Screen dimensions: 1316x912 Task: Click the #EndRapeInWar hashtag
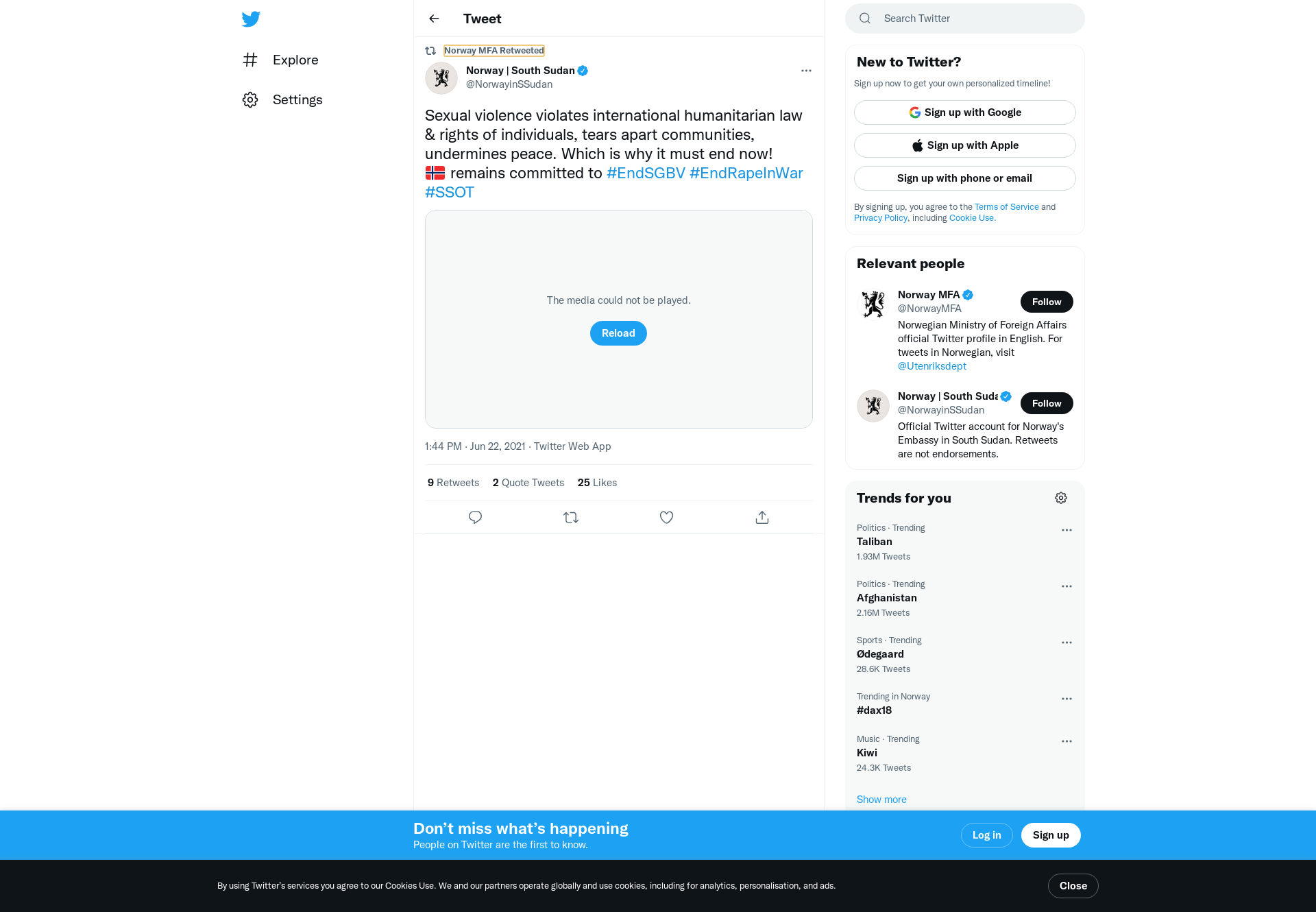[x=746, y=173]
